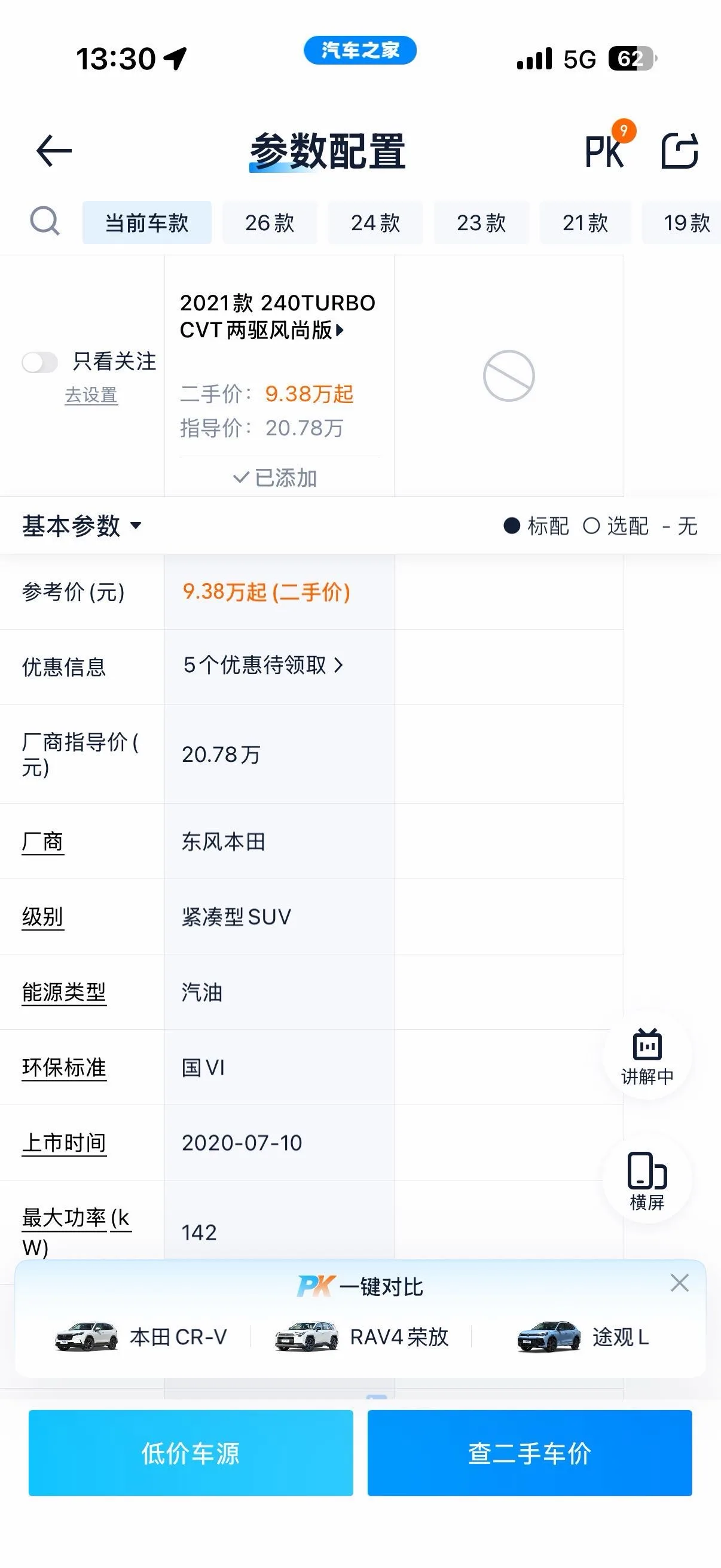Toggle the 只看关注 switch
This screenshot has width=721, height=1568.
tap(40, 362)
